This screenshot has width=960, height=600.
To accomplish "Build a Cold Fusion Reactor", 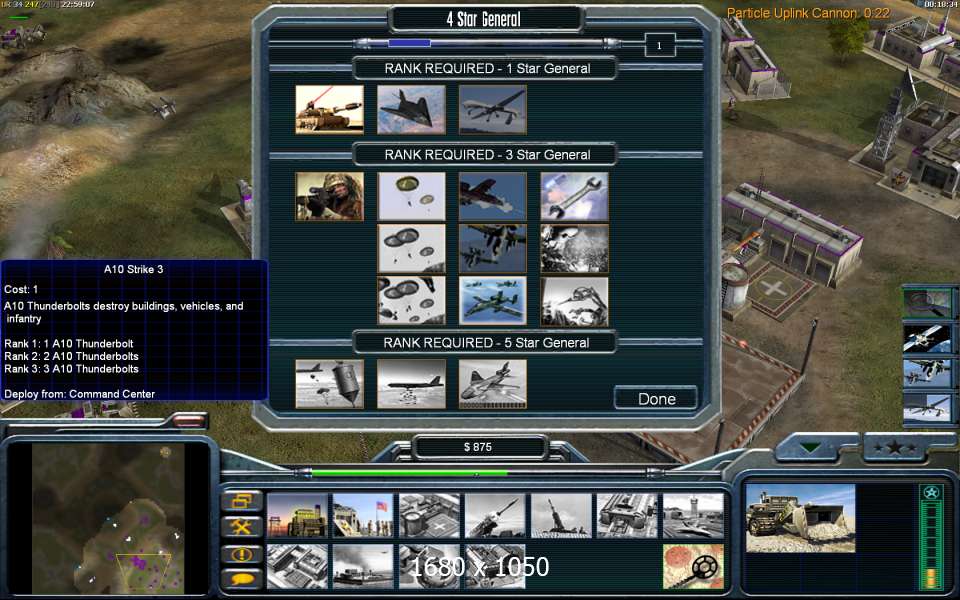I will [298, 516].
